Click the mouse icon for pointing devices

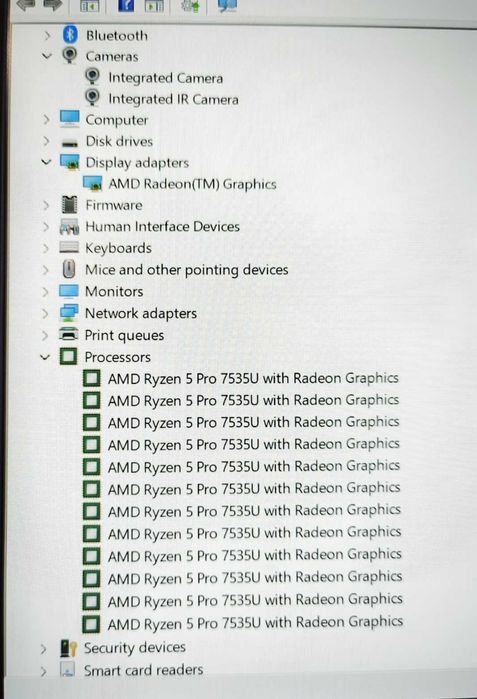69,269
